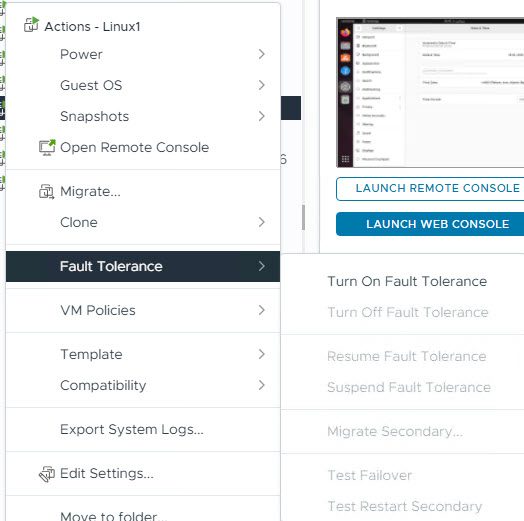Select Turn On Fault Tolerance
Screen dimensions: 524x521
pos(407,281)
